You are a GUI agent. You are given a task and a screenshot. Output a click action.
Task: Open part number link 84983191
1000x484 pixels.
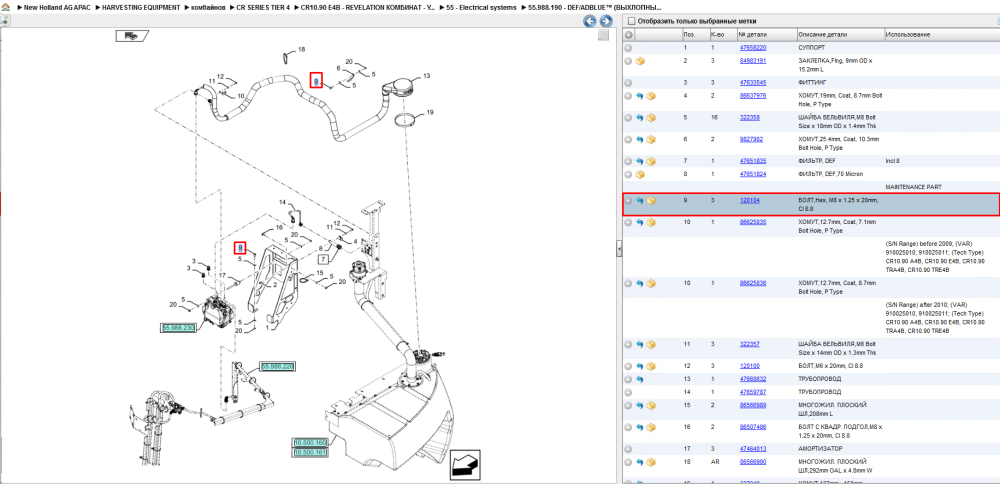pos(753,61)
